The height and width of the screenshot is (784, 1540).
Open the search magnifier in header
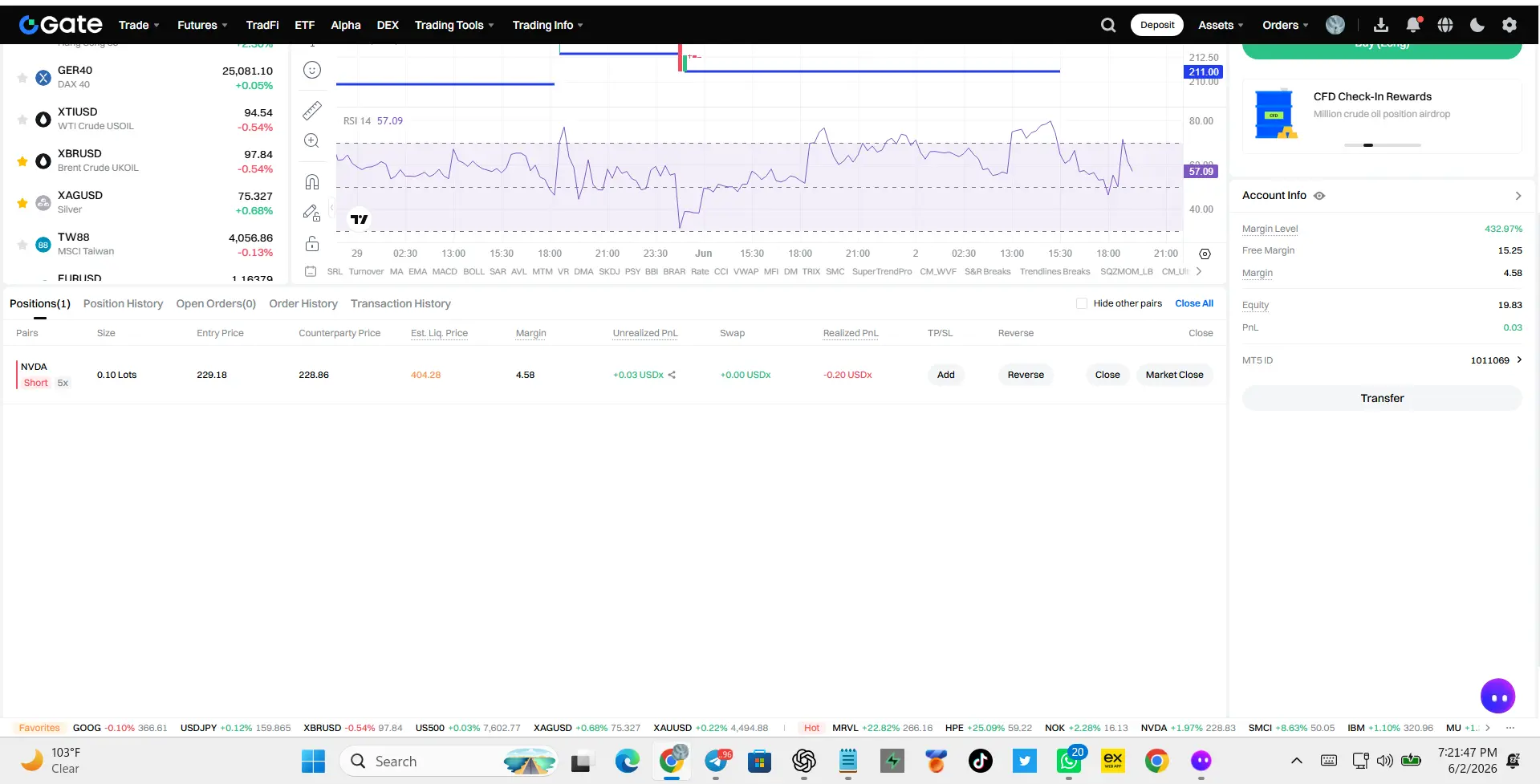tap(1108, 25)
